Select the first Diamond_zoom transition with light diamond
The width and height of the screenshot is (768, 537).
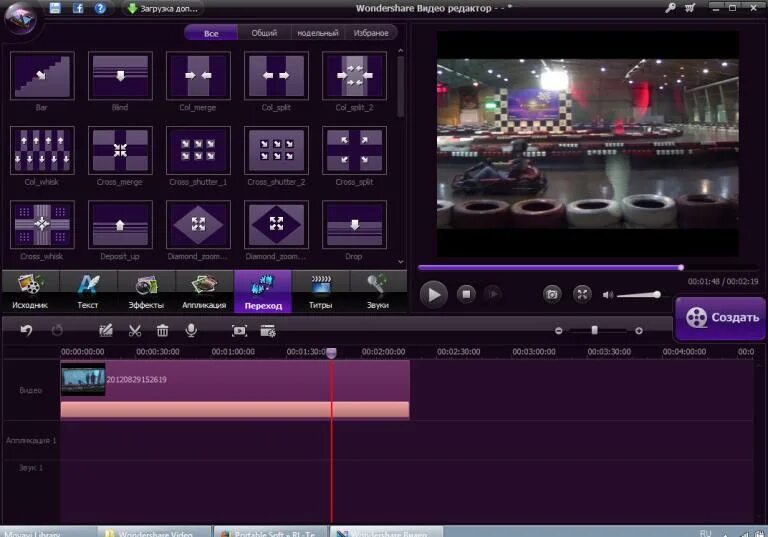tap(198, 225)
